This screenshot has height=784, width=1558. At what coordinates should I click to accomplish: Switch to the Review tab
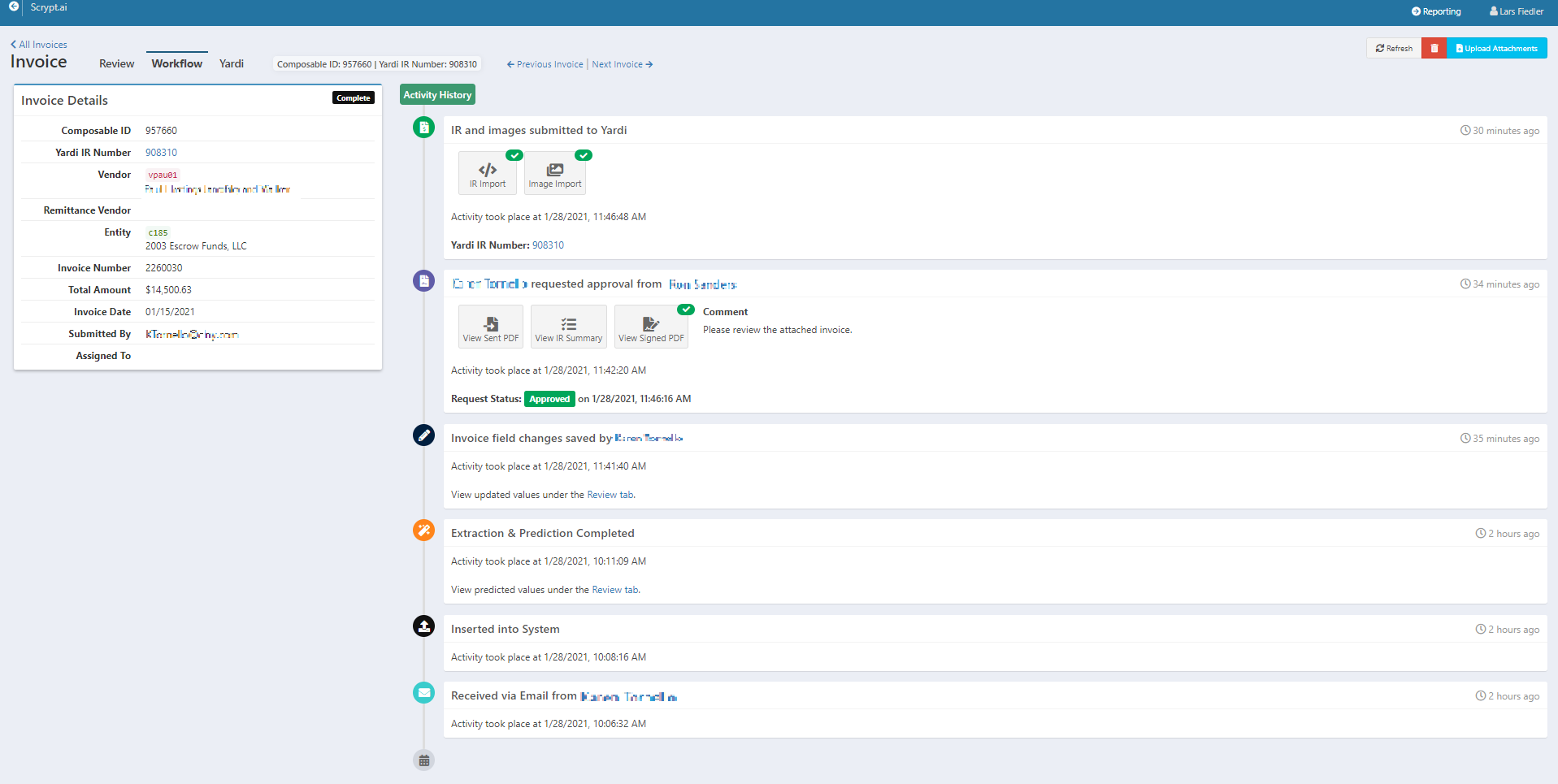[x=116, y=63]
